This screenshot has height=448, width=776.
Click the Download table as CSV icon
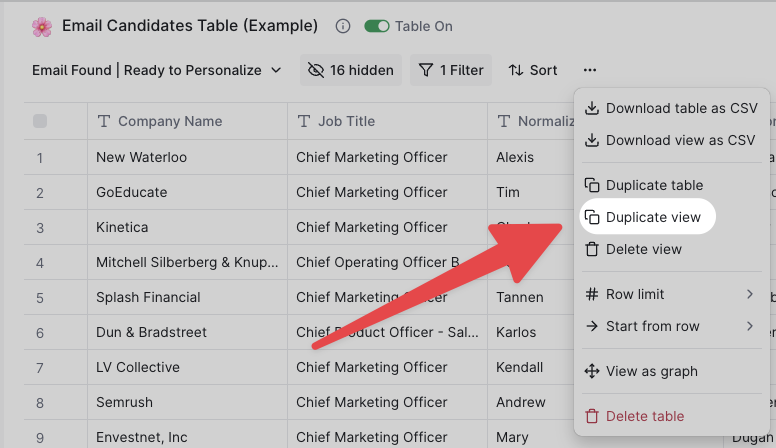click(x=592, y=108)
